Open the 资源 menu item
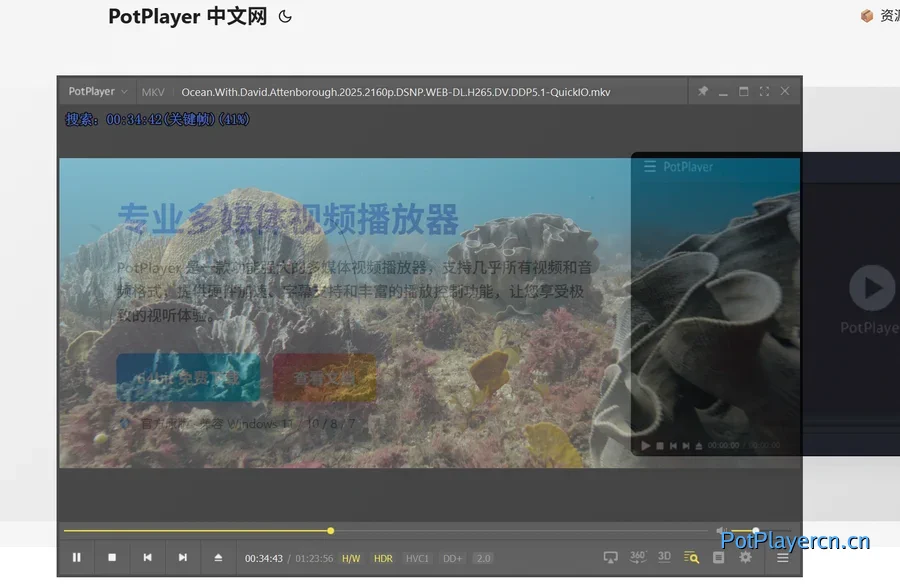This screenshot has height=587, width=900. pos(885,15)
